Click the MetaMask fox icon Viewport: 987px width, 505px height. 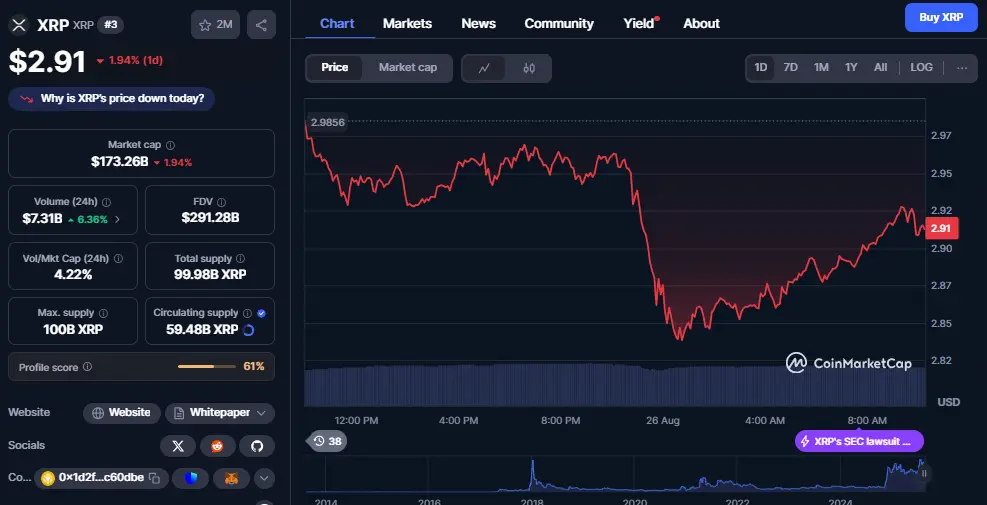[x=232, y=479]
